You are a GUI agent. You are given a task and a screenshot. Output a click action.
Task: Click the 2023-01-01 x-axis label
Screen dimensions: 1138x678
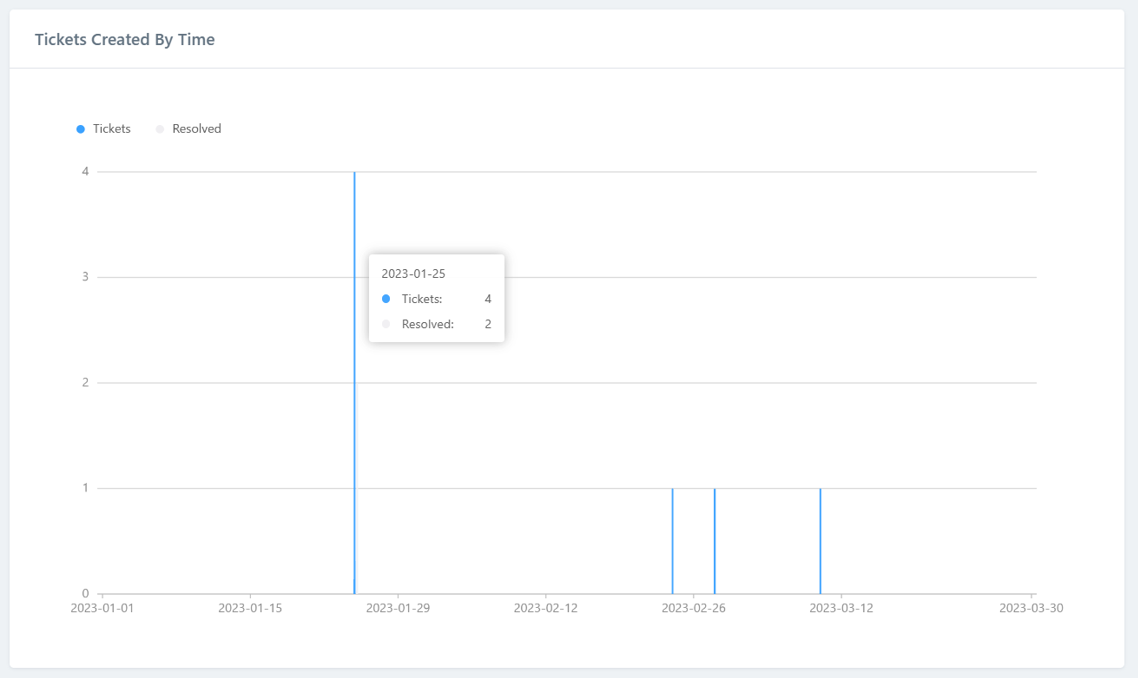click(x=102, y=608)
